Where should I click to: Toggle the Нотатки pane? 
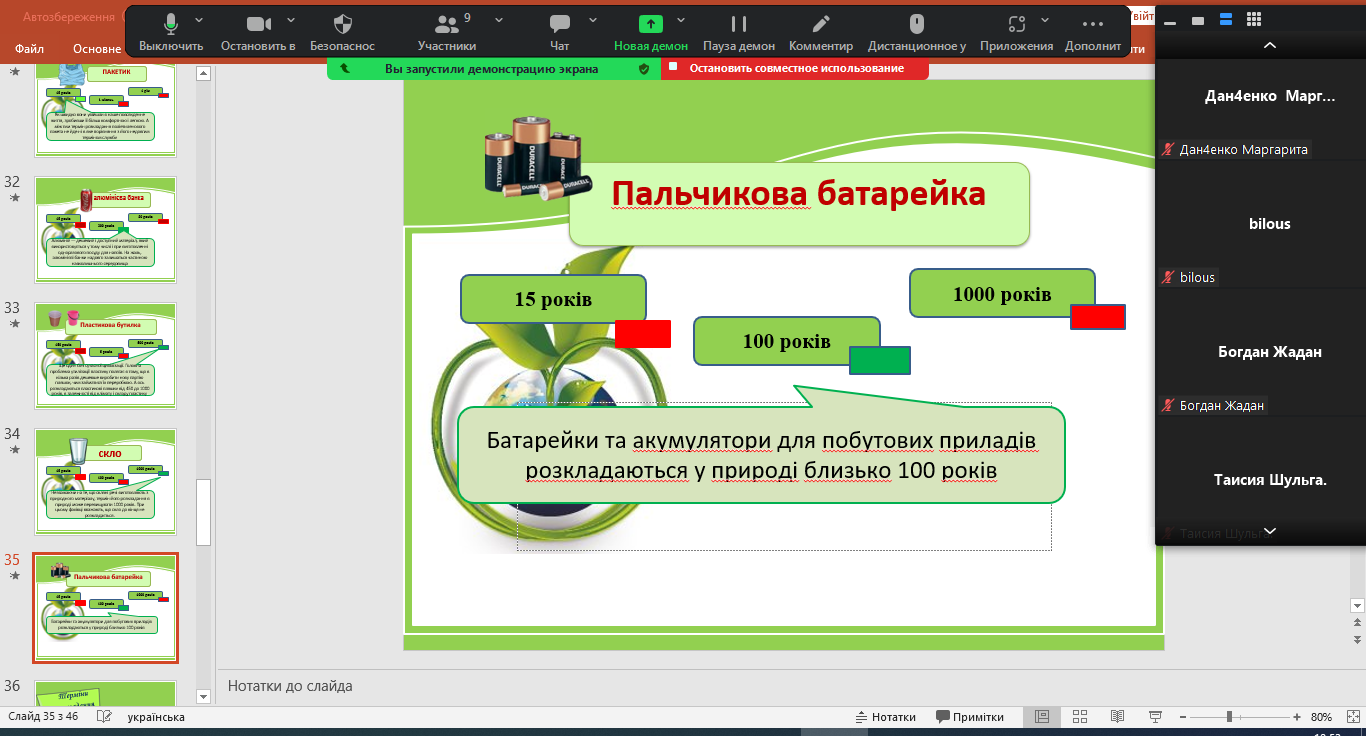point(886,717)
